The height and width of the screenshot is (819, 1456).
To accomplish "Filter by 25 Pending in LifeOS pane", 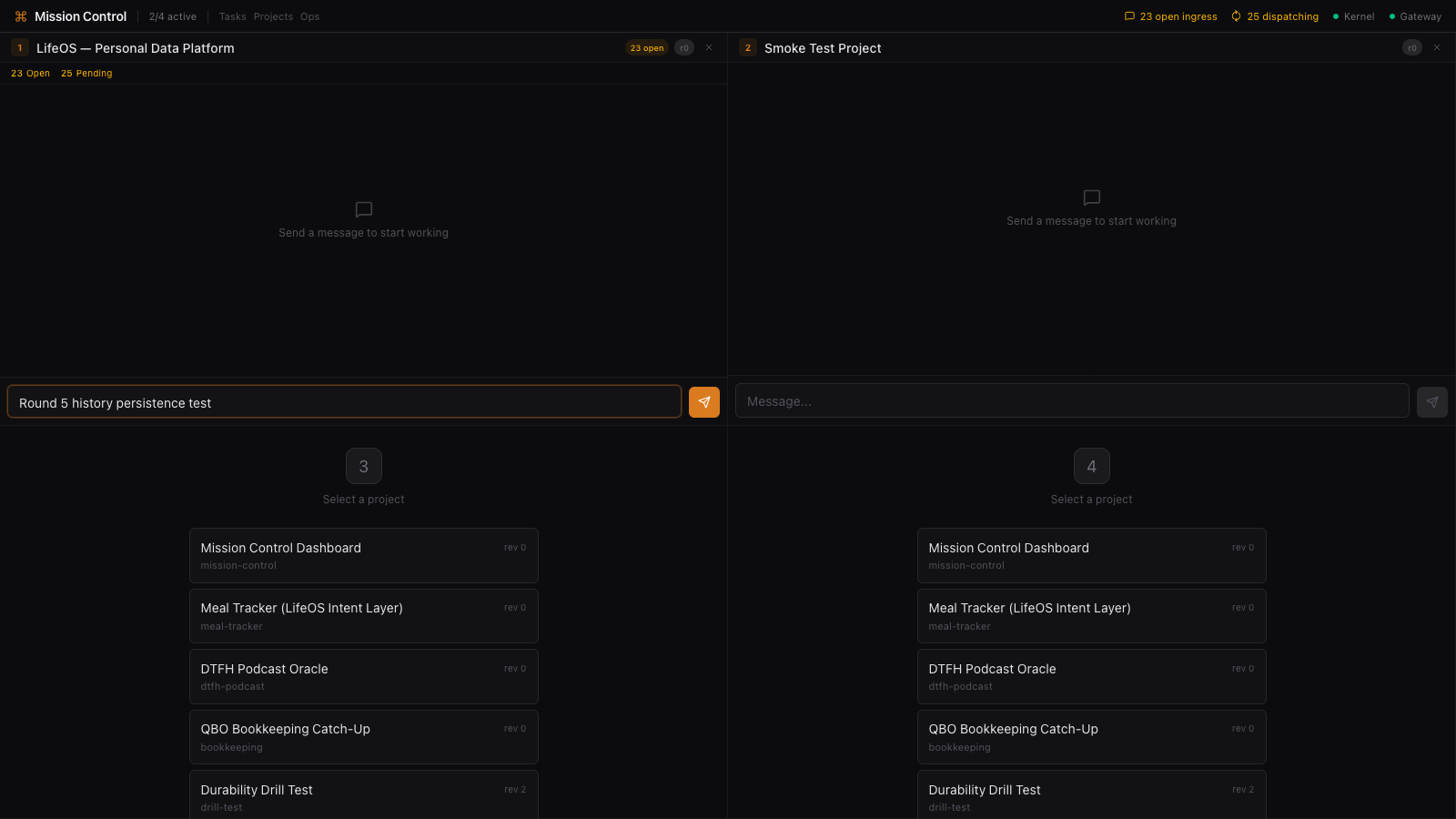I will click(x=86, y=74).
